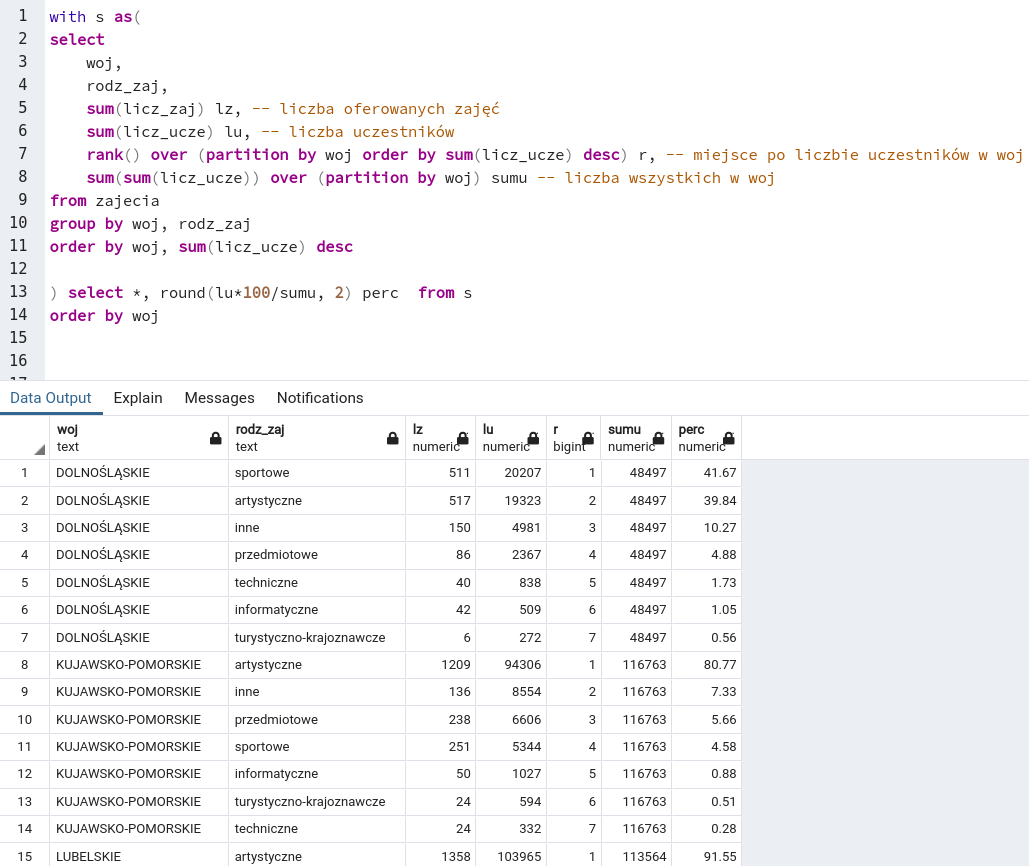Click the lock icon in r column header
This screenshot has height=866, width=1029.
tap(588, 438)
